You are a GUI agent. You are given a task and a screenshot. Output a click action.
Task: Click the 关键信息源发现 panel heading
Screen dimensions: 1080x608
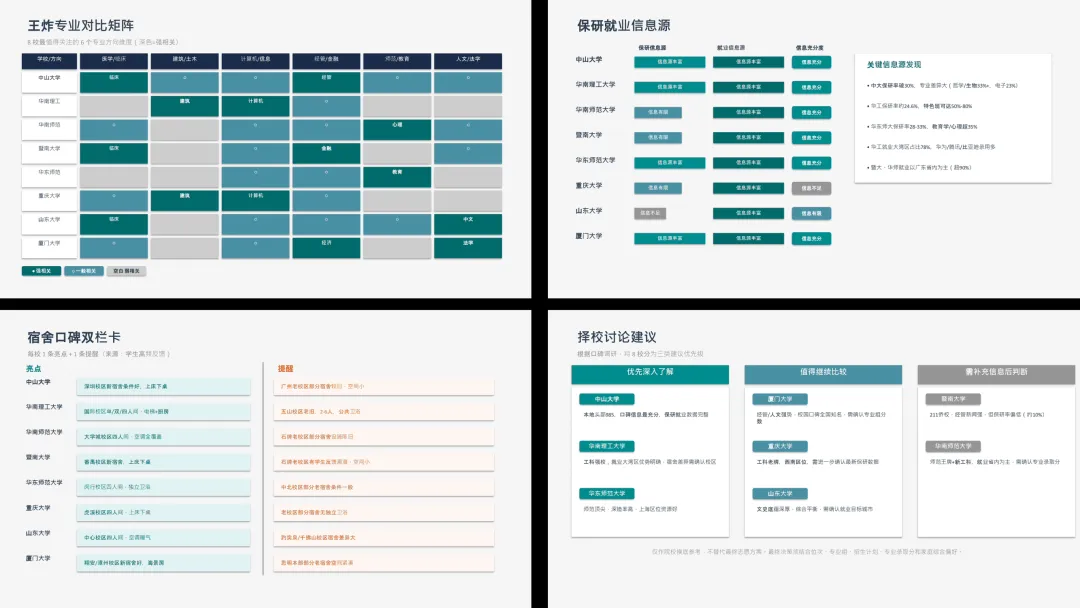[x=893, y=65]
